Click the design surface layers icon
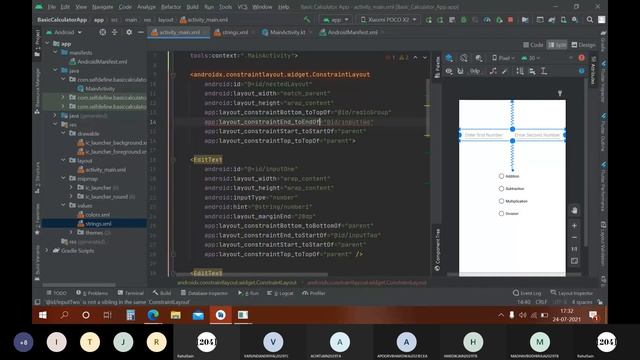This screenshot has width=640, height=360. click(449, 58)
